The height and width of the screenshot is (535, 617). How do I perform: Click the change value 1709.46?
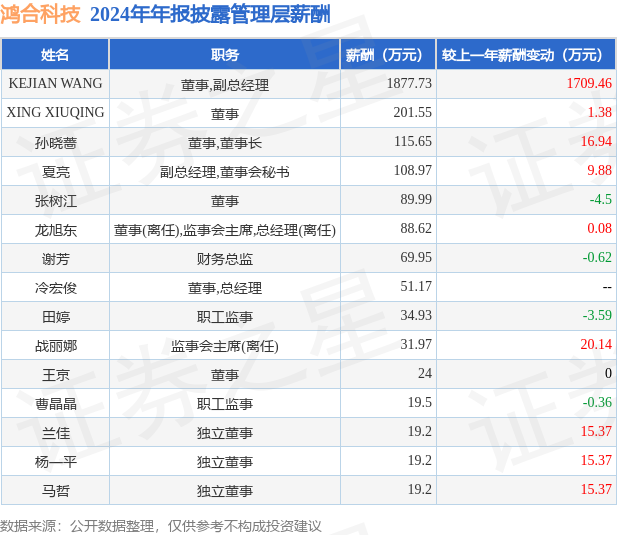click(589, 83)
